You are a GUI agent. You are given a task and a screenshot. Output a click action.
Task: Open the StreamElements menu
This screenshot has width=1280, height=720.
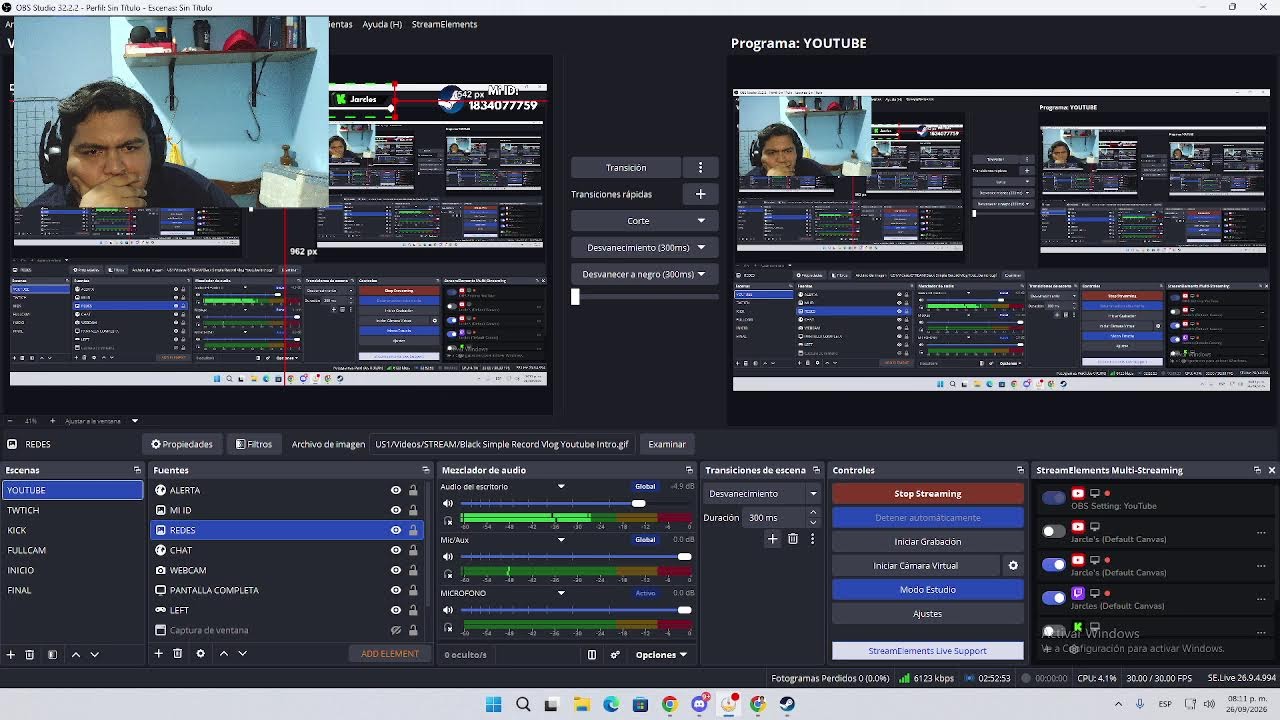(444, 24)
